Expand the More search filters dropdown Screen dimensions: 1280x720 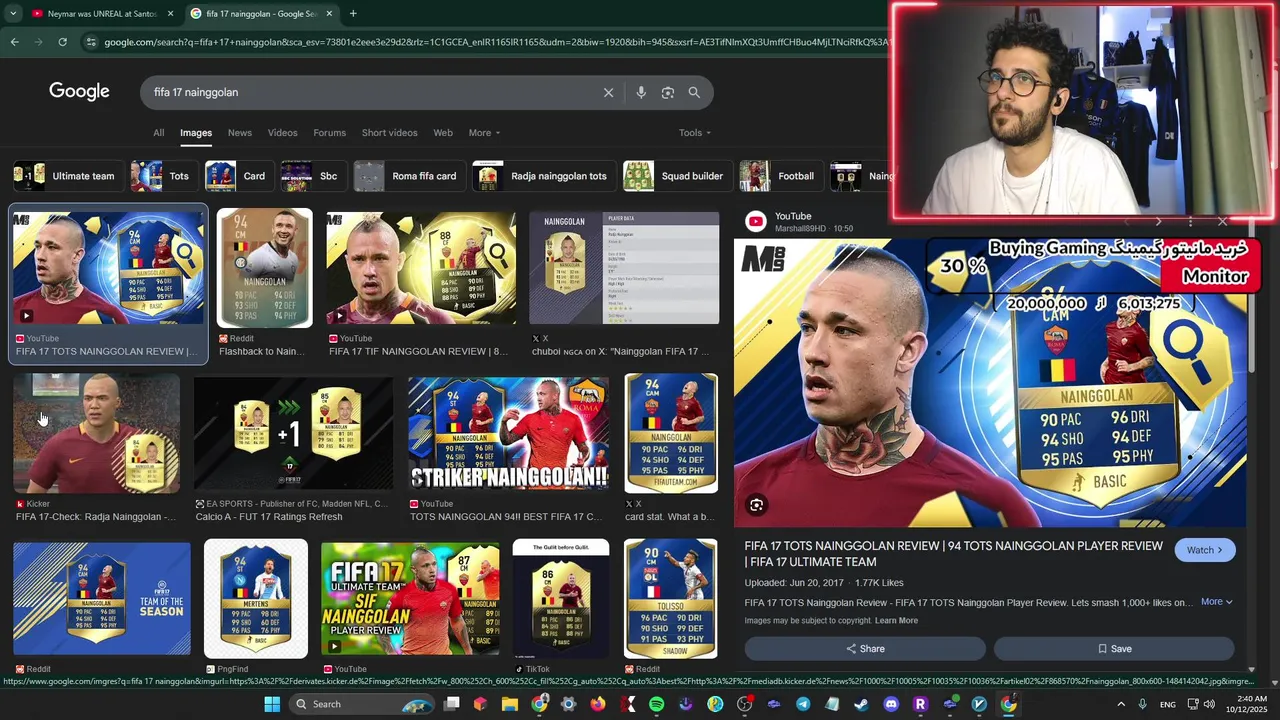coord(484,133)
